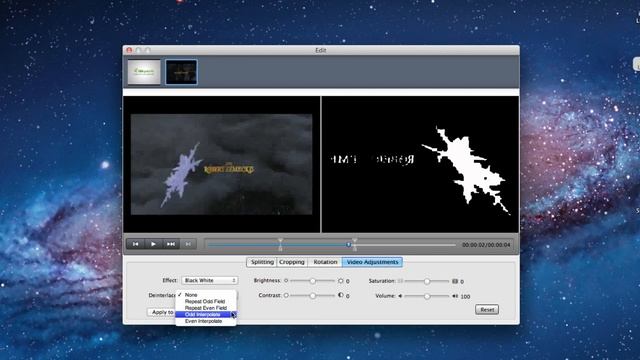
Task: Click the quiet speaker icon beside Volume
Action: pos(400,296)
